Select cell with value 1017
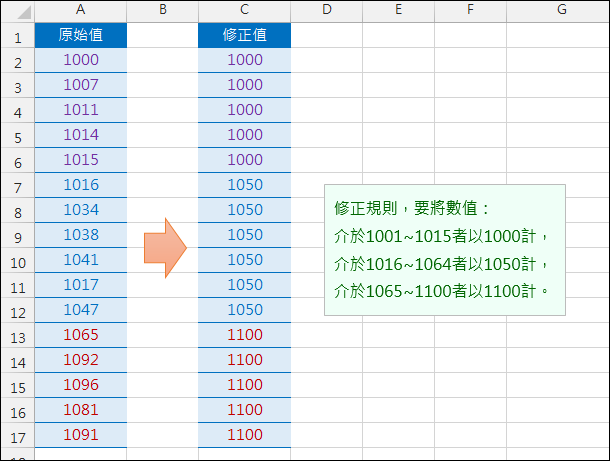Screen dimensions: 610x461 81,285
